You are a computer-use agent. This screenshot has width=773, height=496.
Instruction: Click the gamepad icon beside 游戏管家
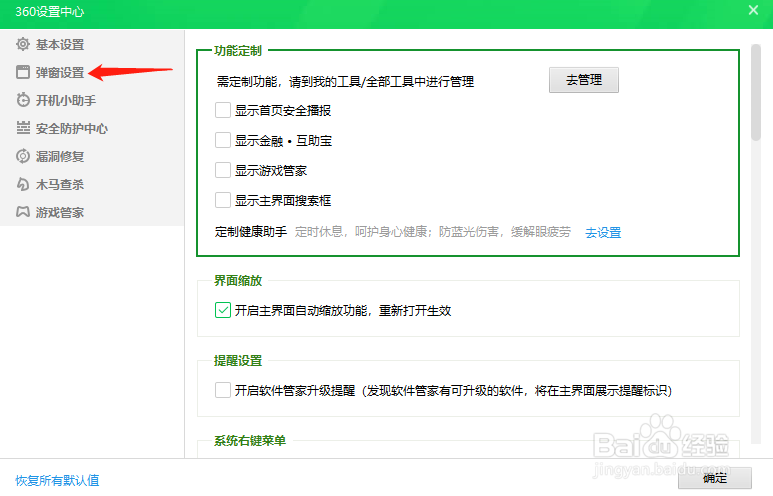23,212
